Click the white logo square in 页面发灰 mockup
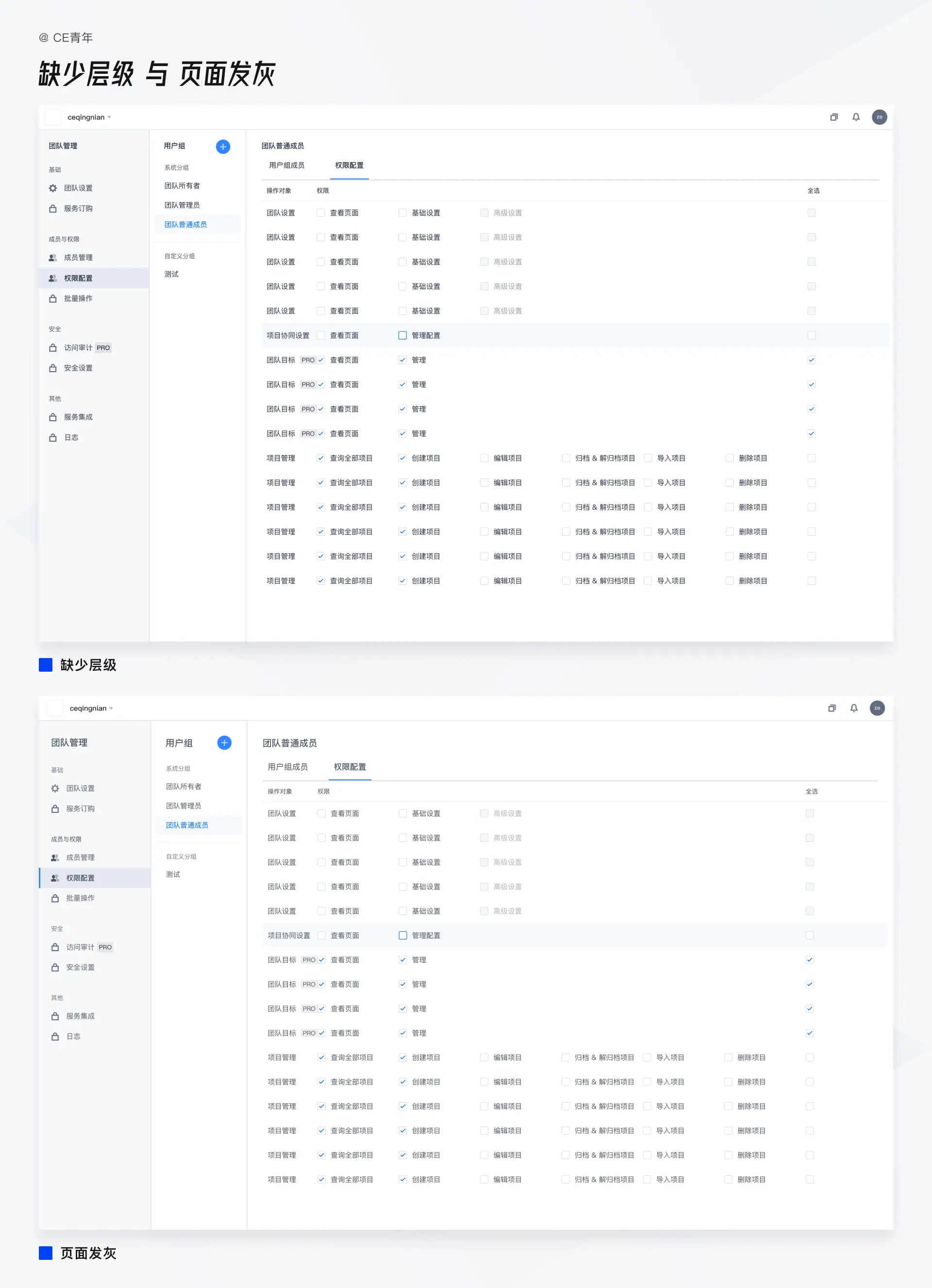932x1288 pixels. [55, 708]
